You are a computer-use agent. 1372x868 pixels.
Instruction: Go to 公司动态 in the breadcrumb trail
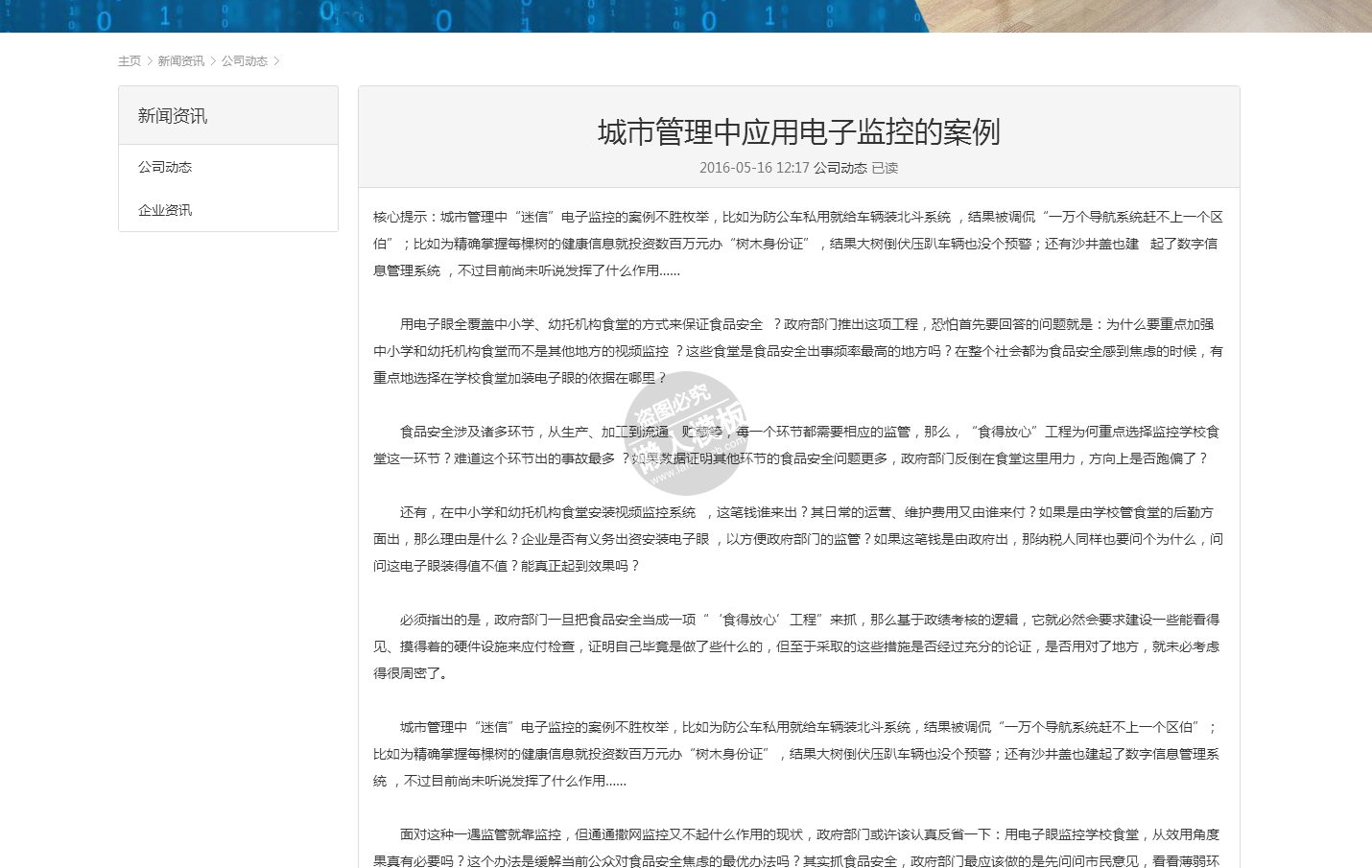(244, 61)
